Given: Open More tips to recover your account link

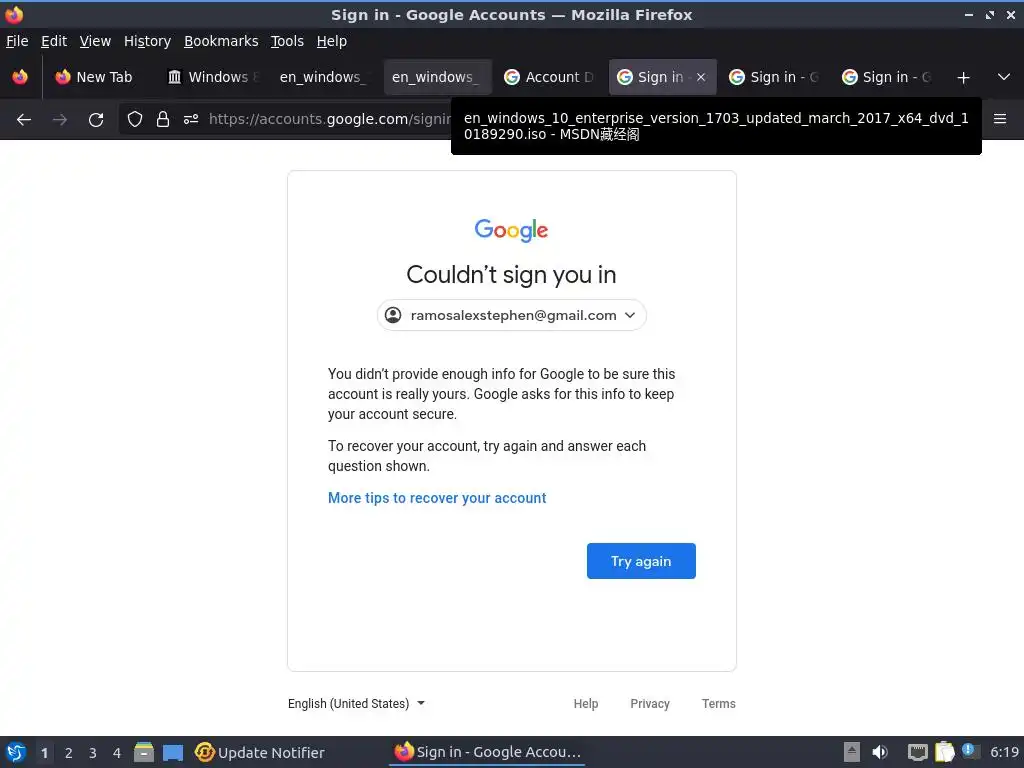Looking at the screenshot, I should click(x=437, y=498).
